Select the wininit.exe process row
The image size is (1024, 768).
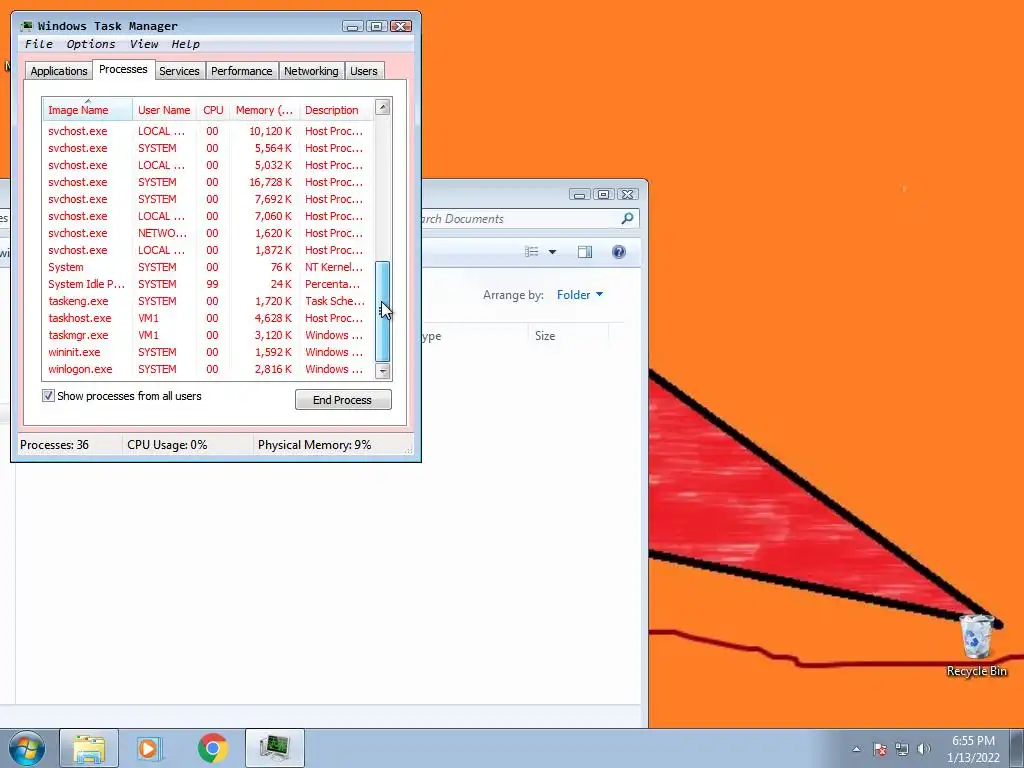pos(208,352)
